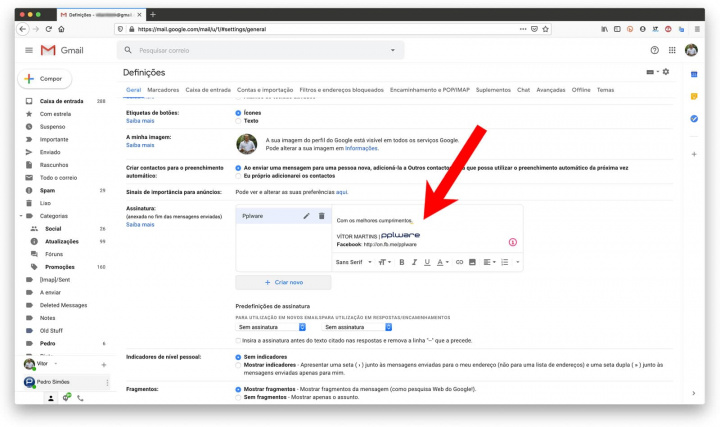
Task: Click the 'Criar novo' signature button
Action: coord(283,283)
